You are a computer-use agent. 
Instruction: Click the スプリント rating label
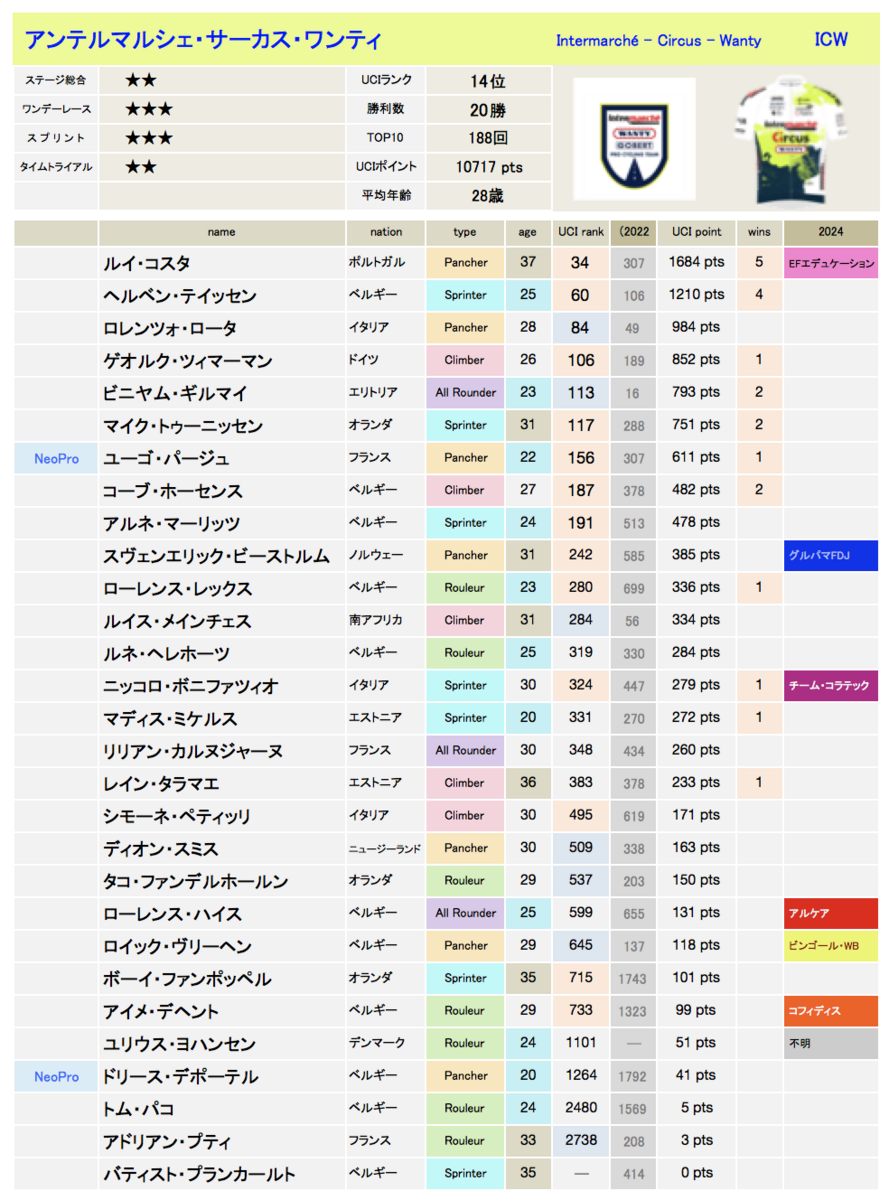[x=55, y=139]
